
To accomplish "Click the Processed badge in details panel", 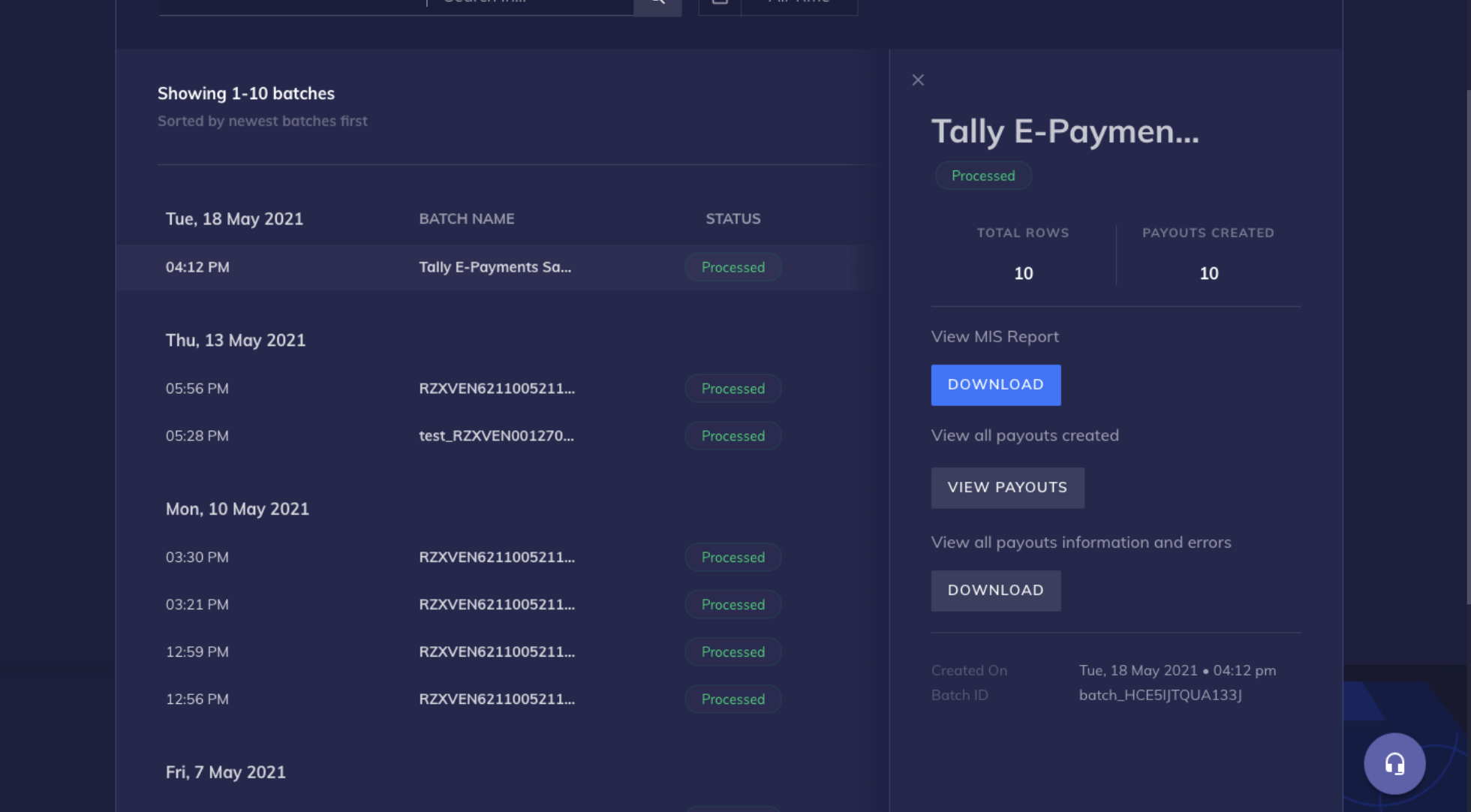I will coord(983,176).
